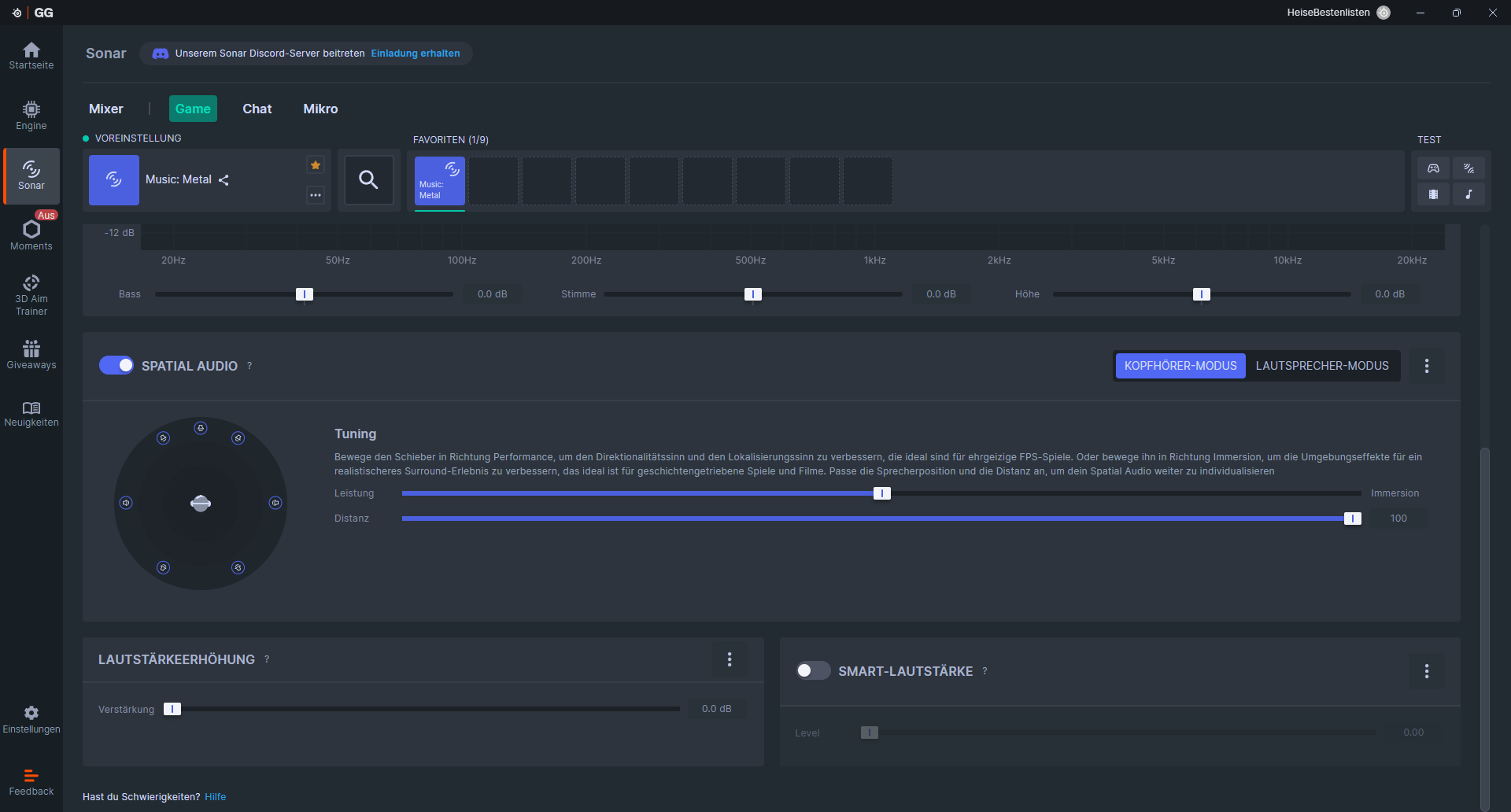
Task: Play the gamepad test sound
Action: pyautogui.click(x=1433, y=168)
